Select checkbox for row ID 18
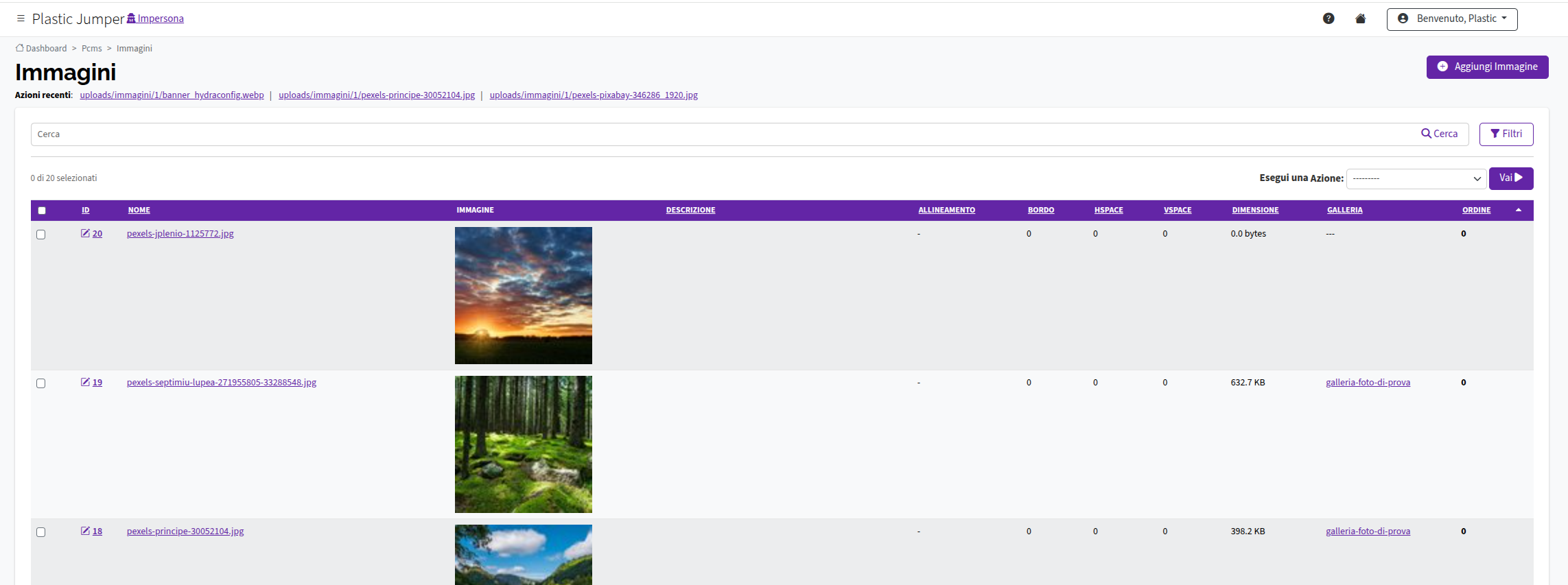The width and height of the screenshot is (1568, 585). (41, 532)
